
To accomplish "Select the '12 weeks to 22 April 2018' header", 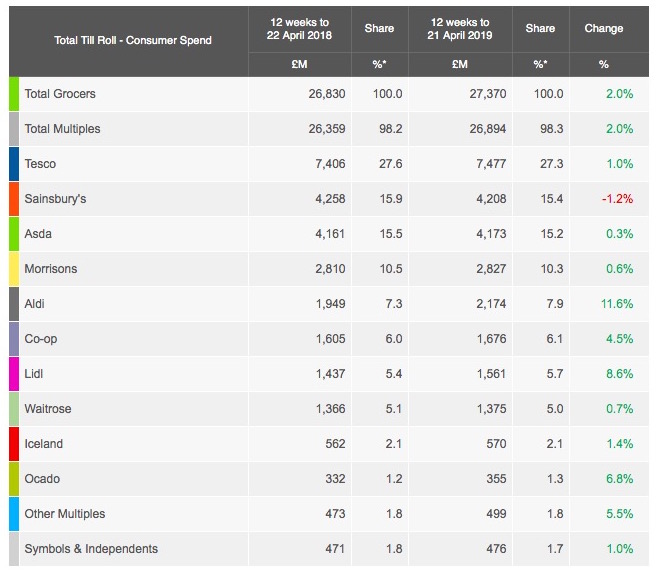I will point(299,29).
